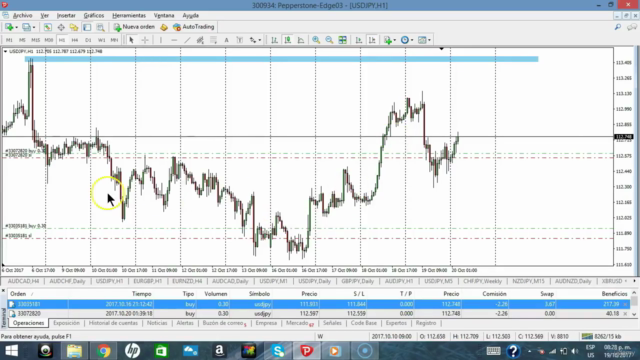Switch chart to H4 timeframe

[75, 40]
